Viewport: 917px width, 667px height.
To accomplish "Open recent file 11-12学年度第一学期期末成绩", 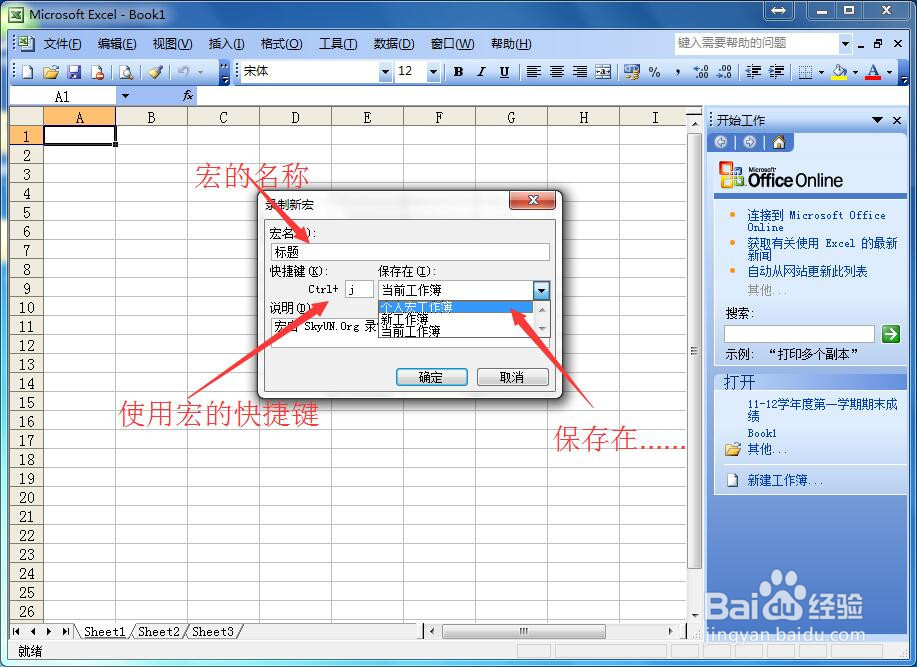I will coord(822,410).
